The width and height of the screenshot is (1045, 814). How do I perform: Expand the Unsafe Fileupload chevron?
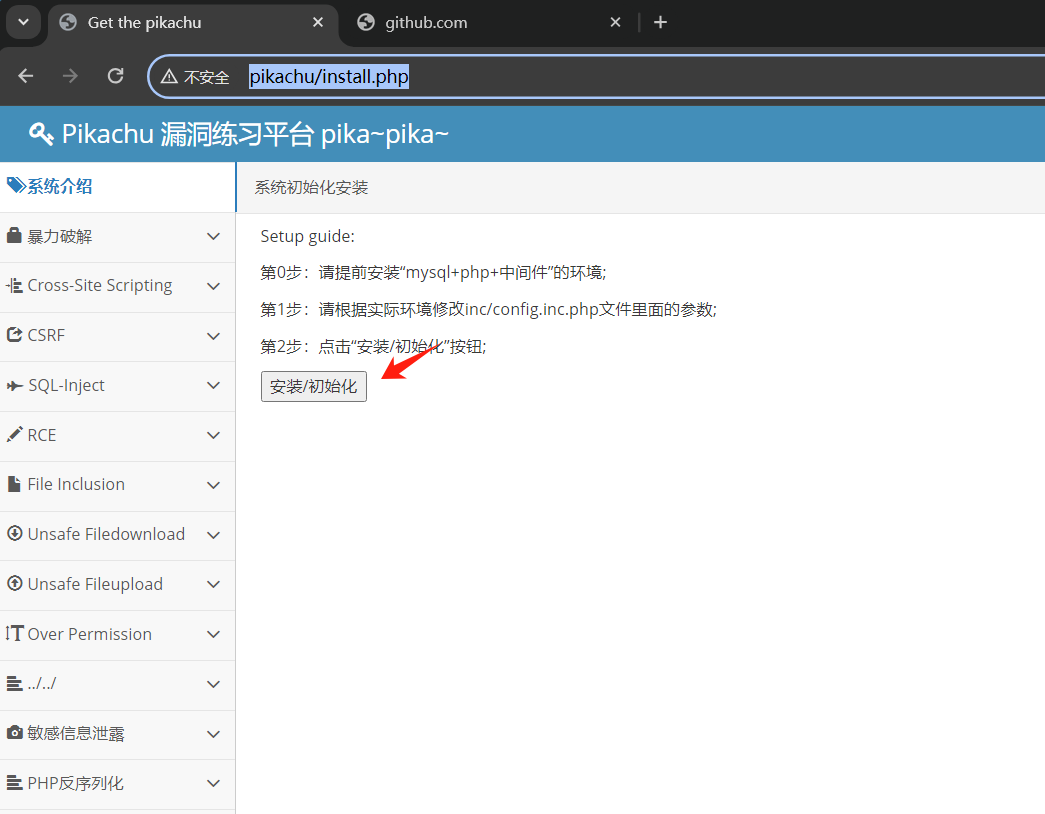coord(213,585)
